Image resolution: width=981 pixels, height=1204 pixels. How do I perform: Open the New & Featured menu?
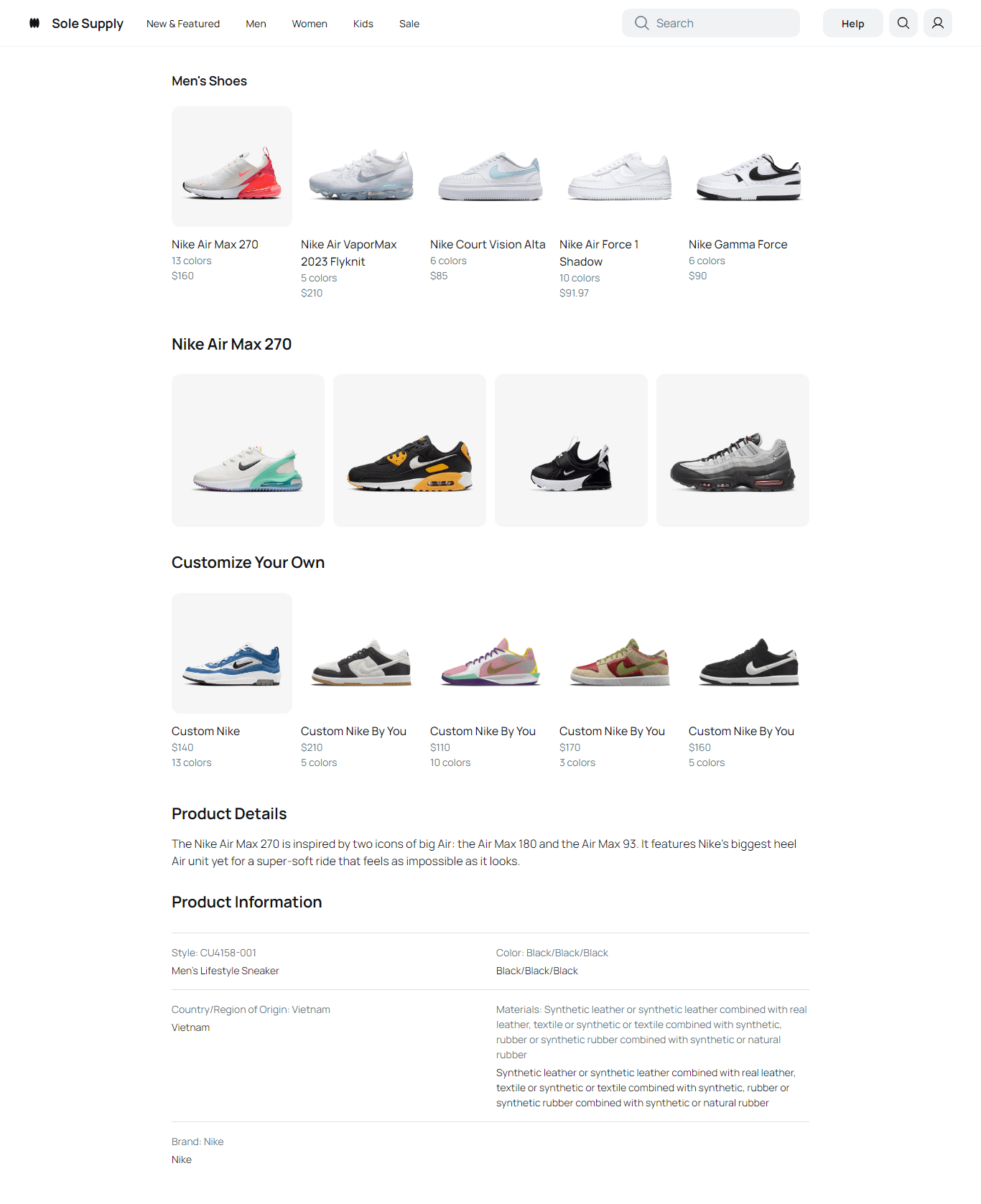click(x=183, y=24)
